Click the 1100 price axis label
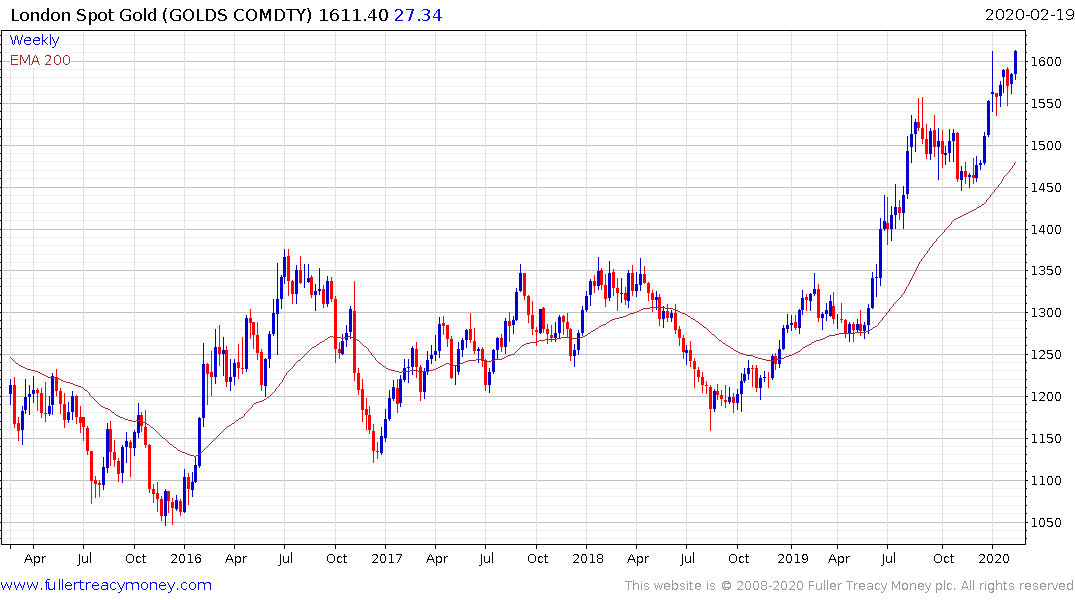Viewport: 1075px width, 600px height. (1046, 480)
